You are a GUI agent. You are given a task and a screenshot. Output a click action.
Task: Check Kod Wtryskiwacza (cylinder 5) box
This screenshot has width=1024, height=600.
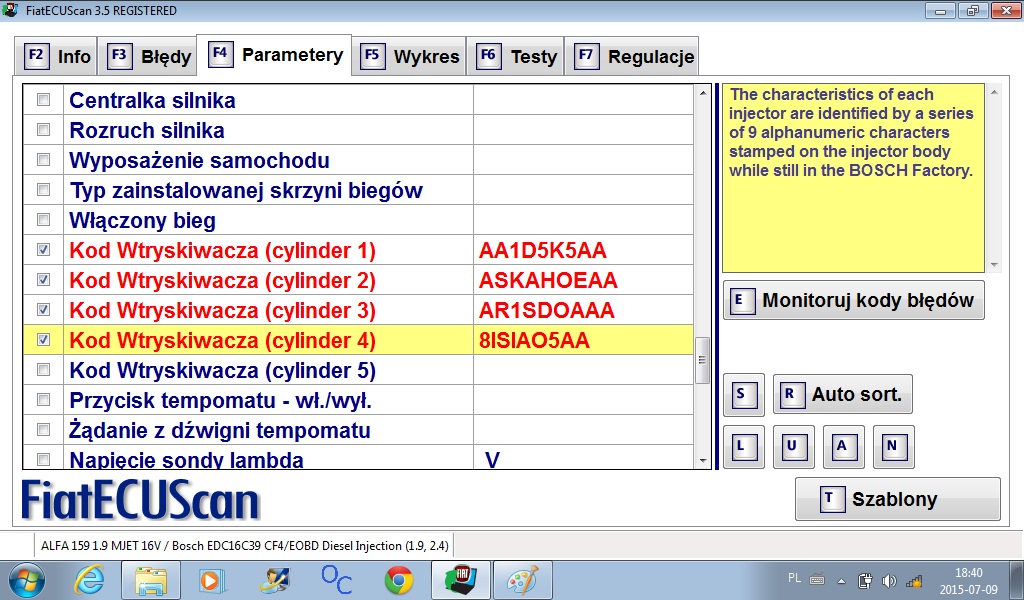[44, 370]
